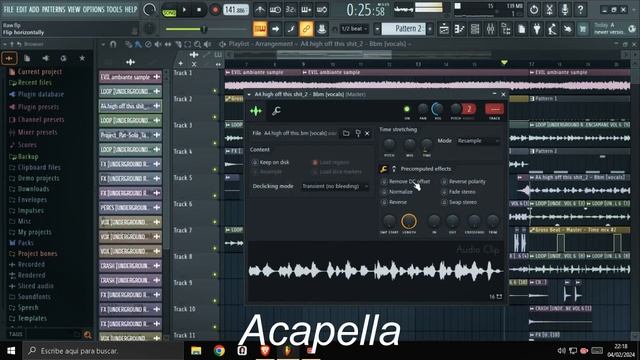Click the 141 tempo display
640x360 pixels.
tap(236, 10)
